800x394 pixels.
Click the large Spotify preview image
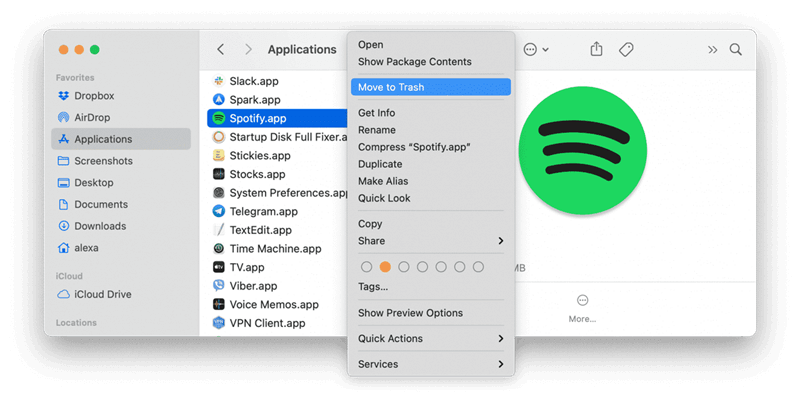(x=583, y=151)
